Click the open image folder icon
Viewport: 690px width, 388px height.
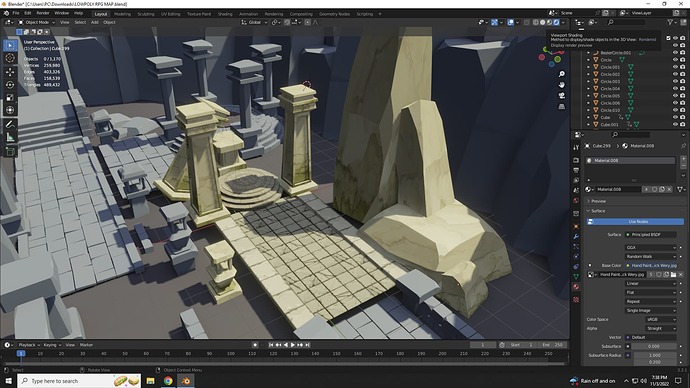point(673,275)
